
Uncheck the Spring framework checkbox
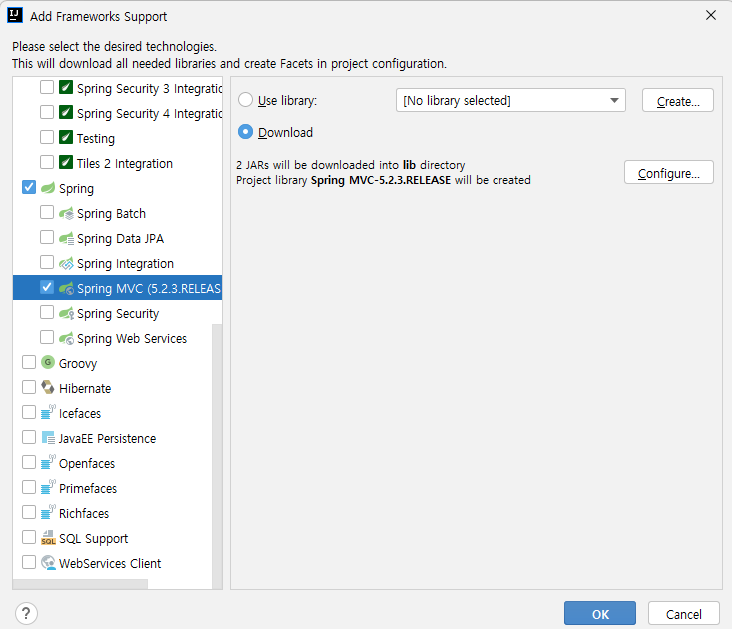pos(29,187)
